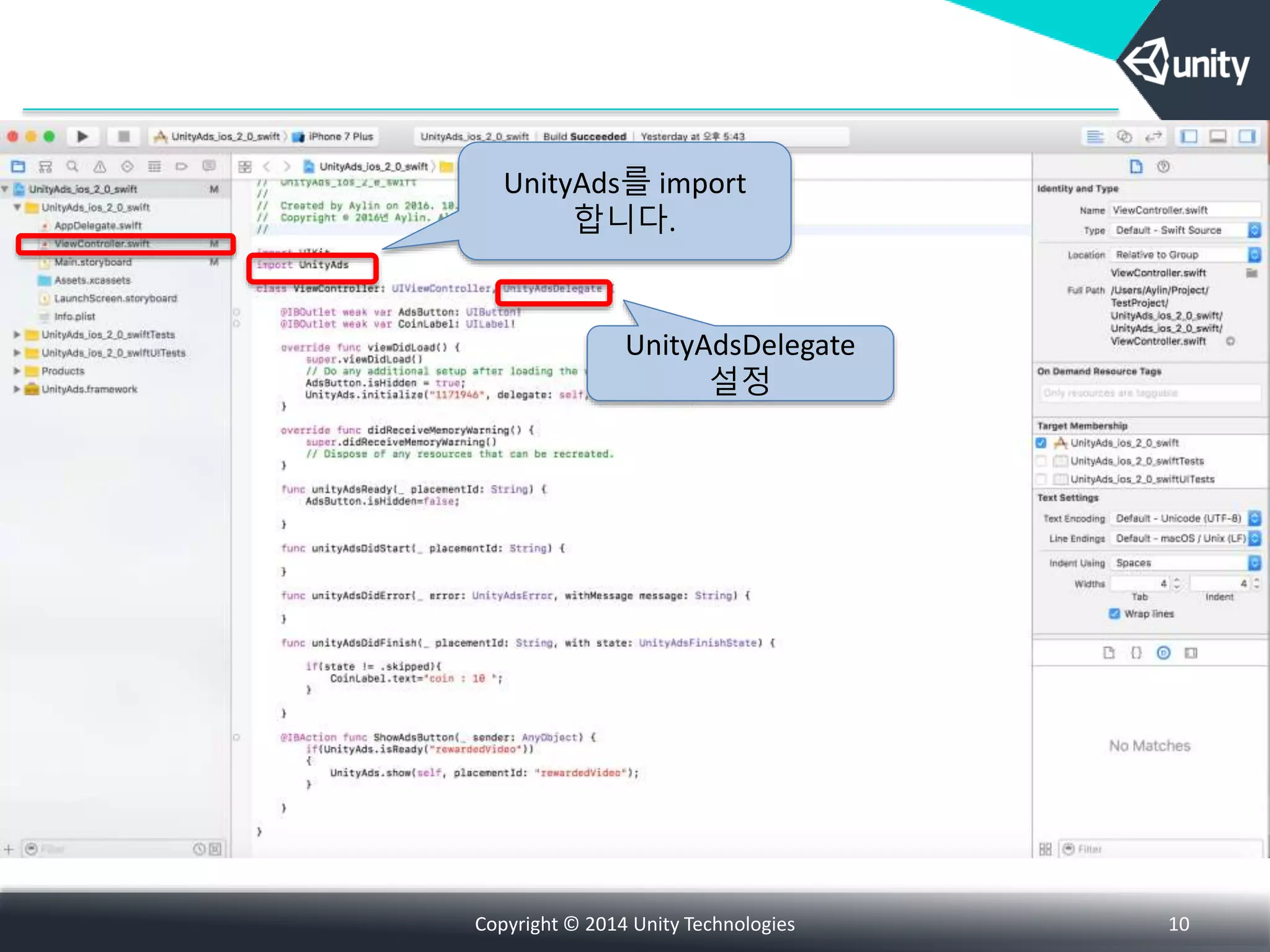Toggle the Navigator pane visibility

pyautogui.click(x=1189, y=136)
